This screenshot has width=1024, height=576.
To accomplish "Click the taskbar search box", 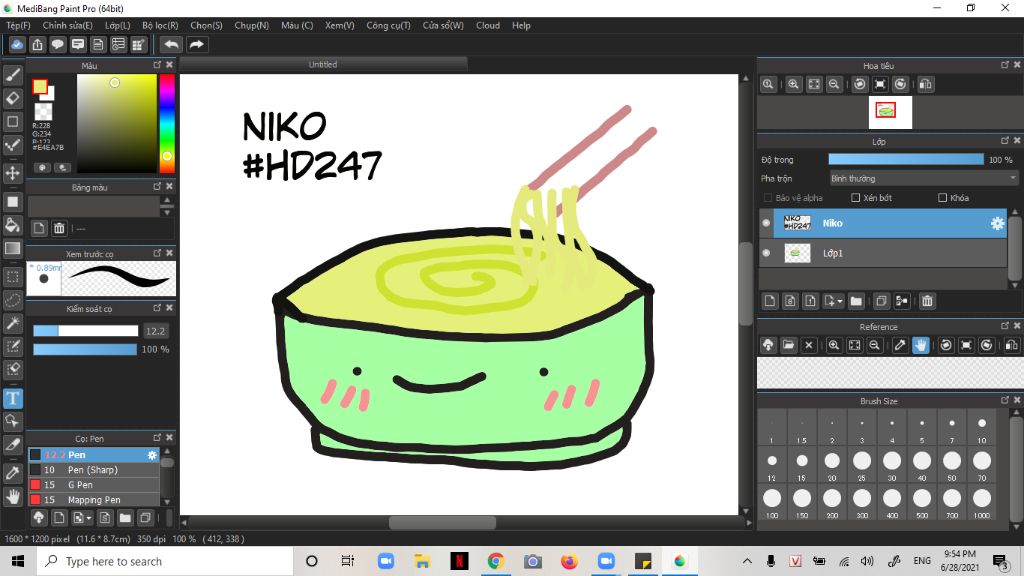I will (165, 562).
